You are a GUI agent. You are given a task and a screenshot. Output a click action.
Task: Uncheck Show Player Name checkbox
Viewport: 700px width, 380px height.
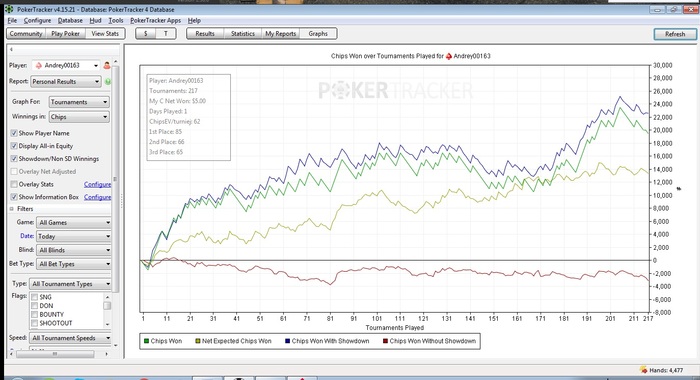[14, 133]
